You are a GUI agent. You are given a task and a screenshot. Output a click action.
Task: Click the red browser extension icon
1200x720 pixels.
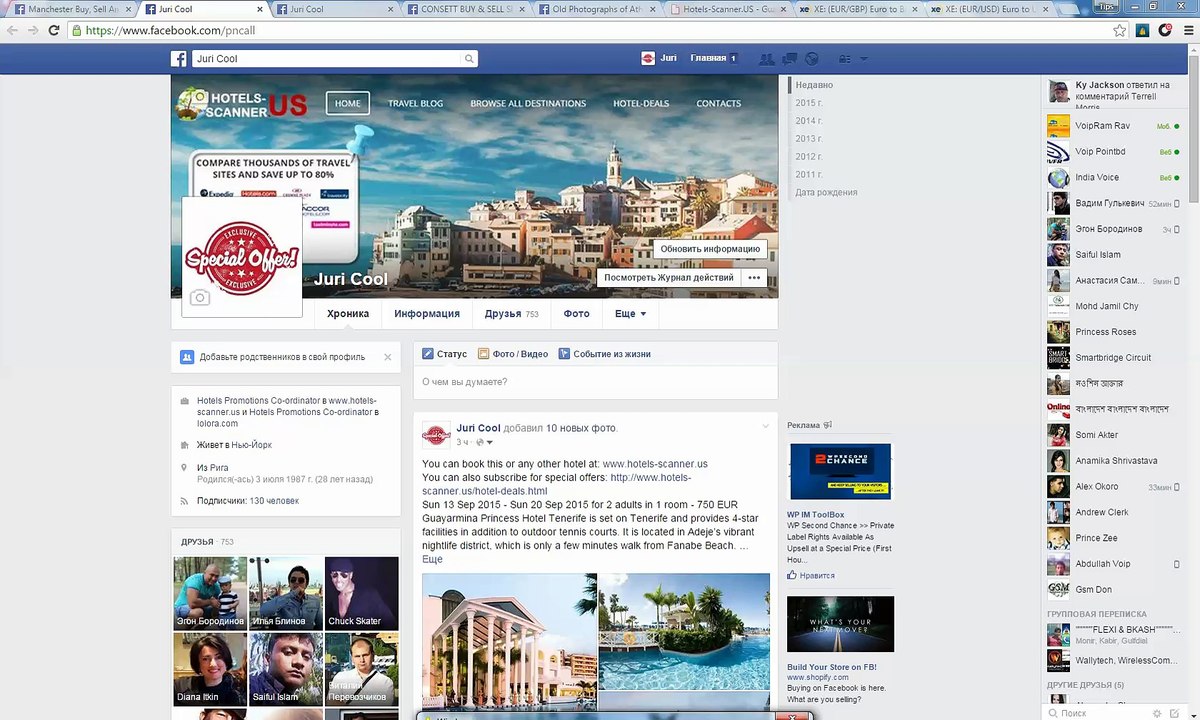pos(1166,30)
